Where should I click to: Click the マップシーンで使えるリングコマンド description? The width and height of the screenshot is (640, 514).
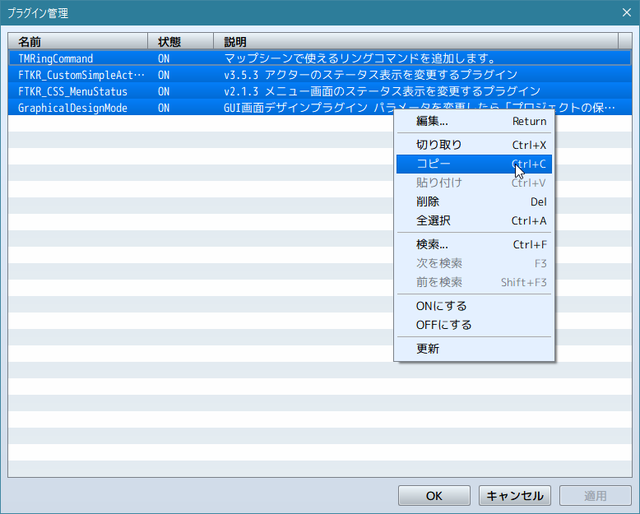pyautogui.click(x=360, y=58)
